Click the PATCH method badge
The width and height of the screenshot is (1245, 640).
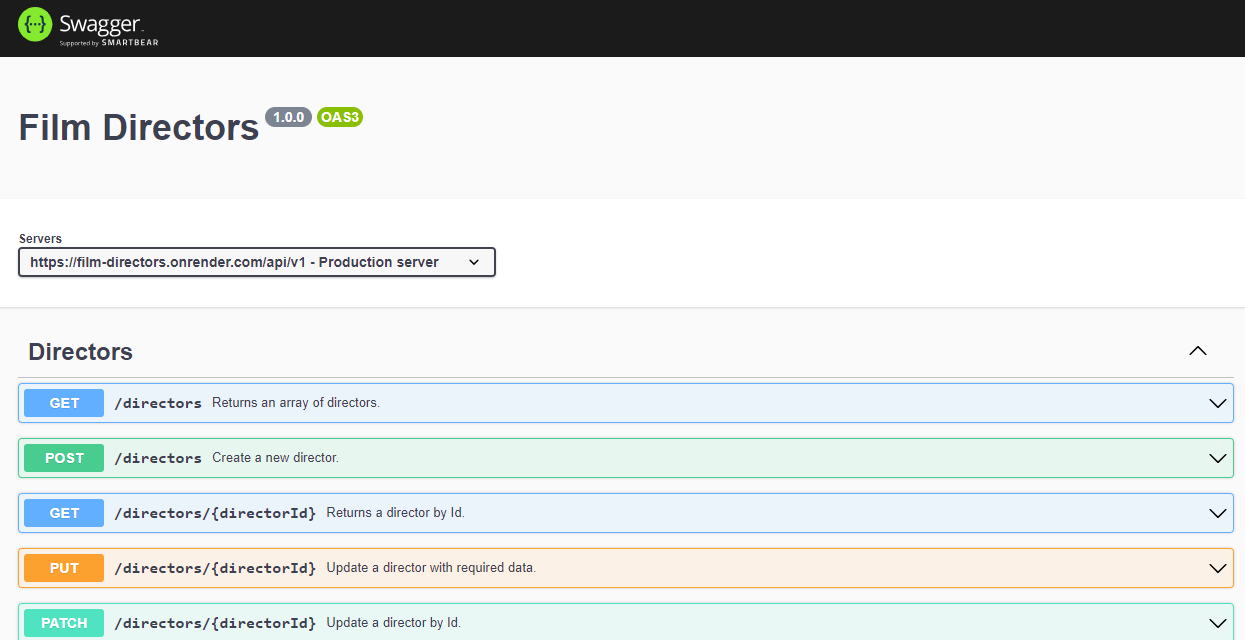tap(64, 623)
